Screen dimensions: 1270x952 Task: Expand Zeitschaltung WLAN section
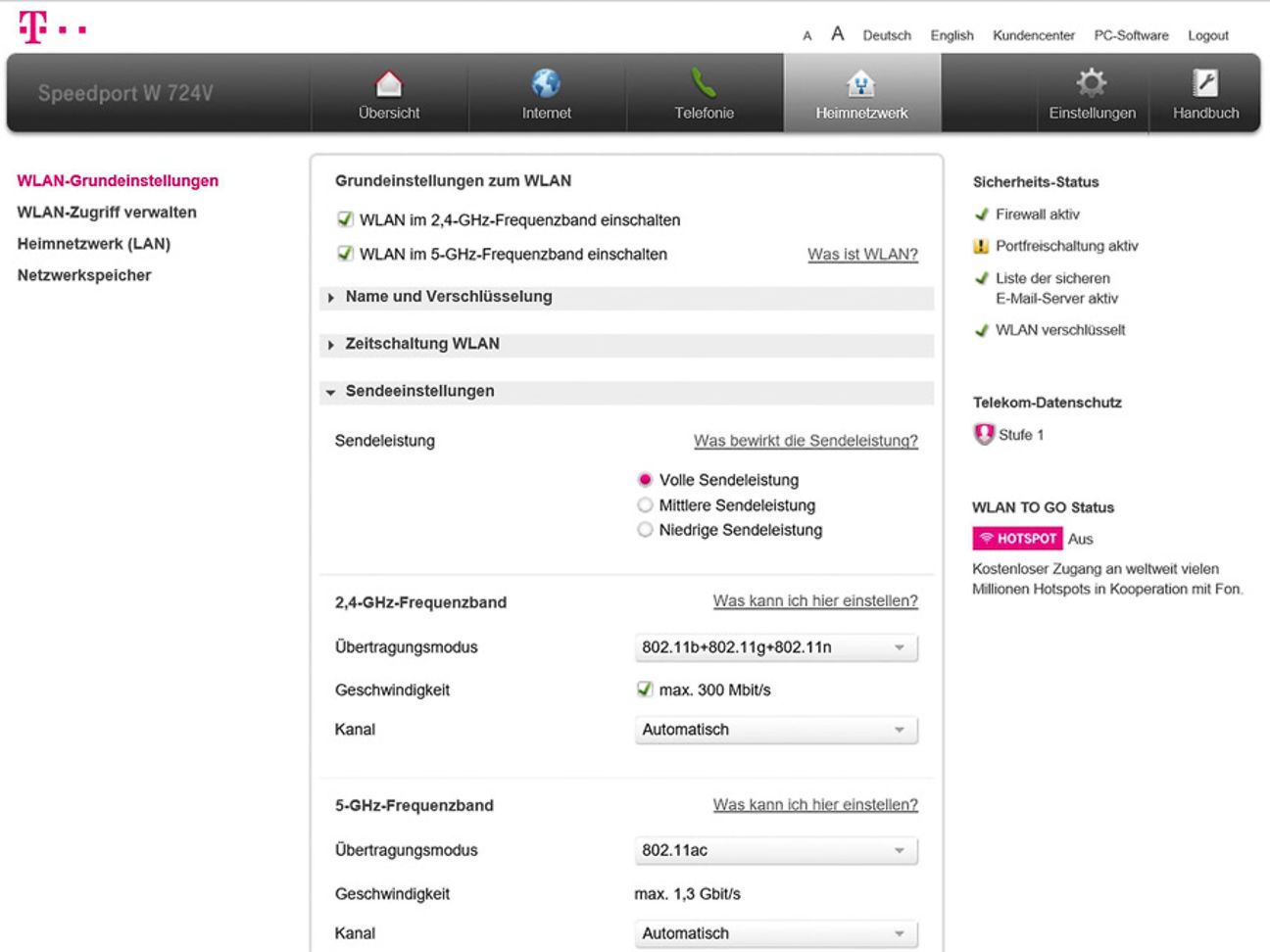[626, 344]
